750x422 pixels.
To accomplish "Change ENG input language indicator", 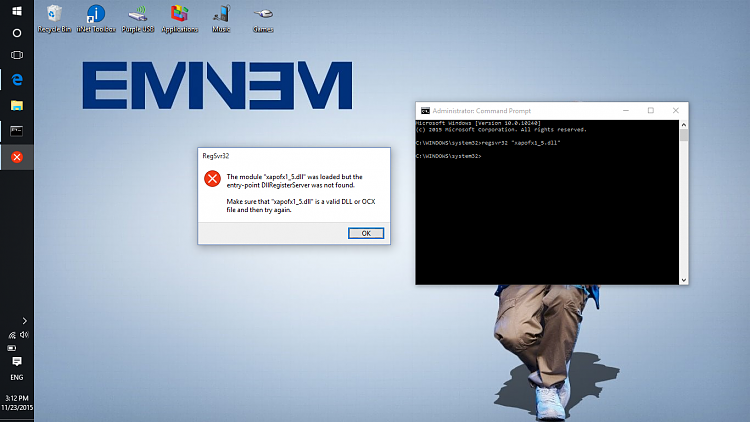I will (17, 378).
